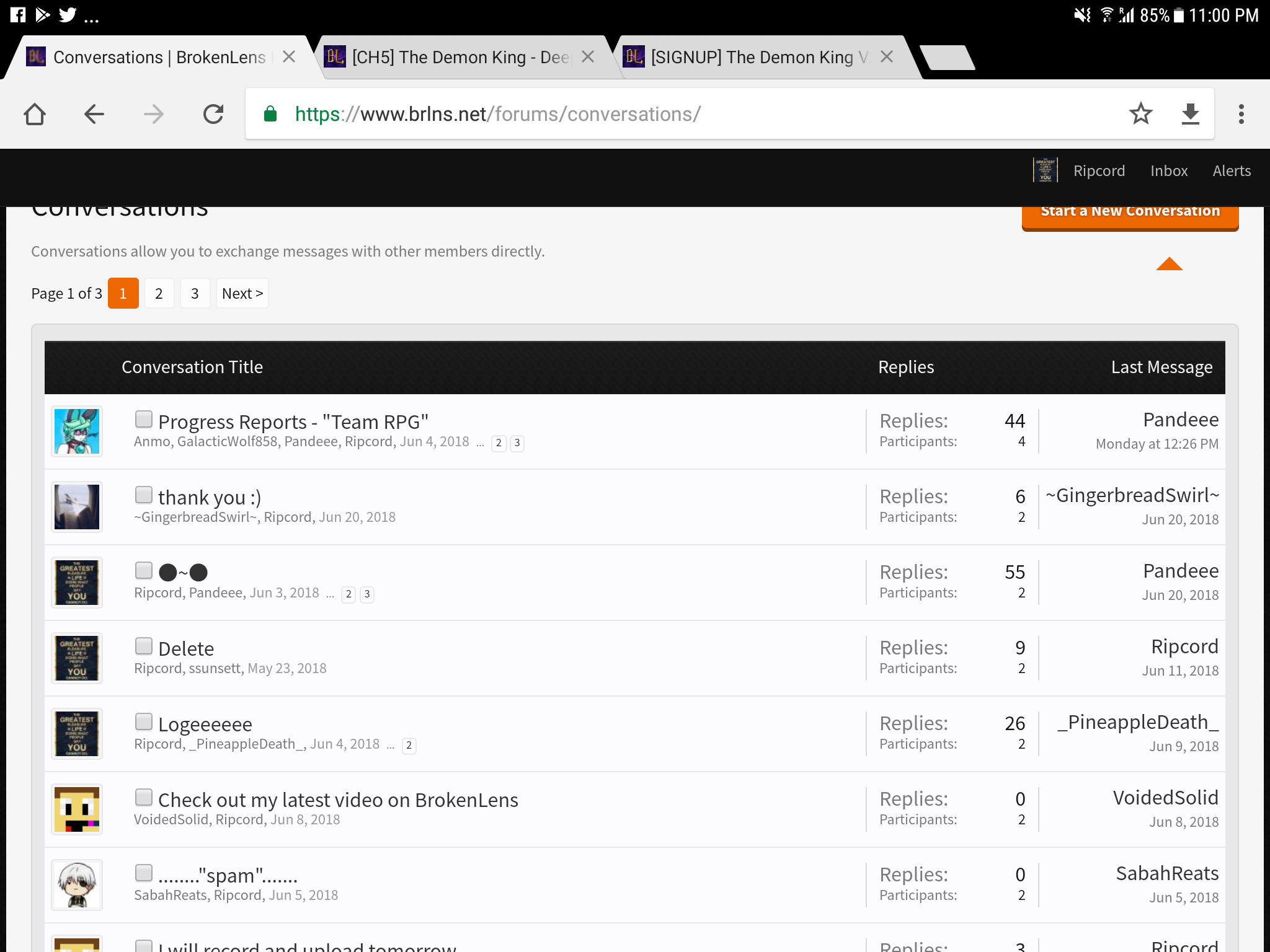The height and width of the screenshot is (952, 1270).
Task: Open _PineappleDeath_ last message link
Action: (1138, 722)
